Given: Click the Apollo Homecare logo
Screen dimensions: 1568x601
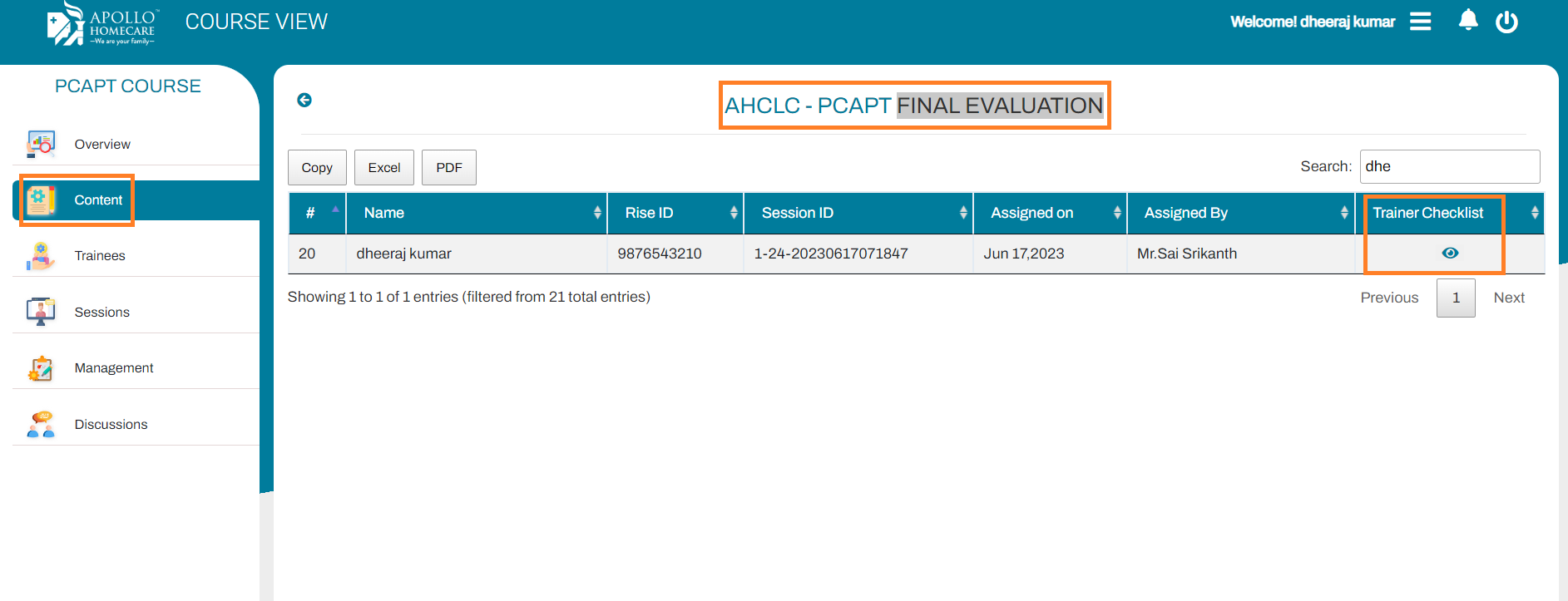Looking at the screenshot, I should point(101,24).
